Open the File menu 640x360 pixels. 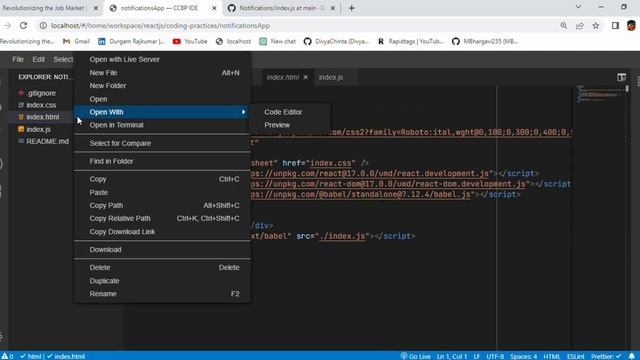coord(18,60)
